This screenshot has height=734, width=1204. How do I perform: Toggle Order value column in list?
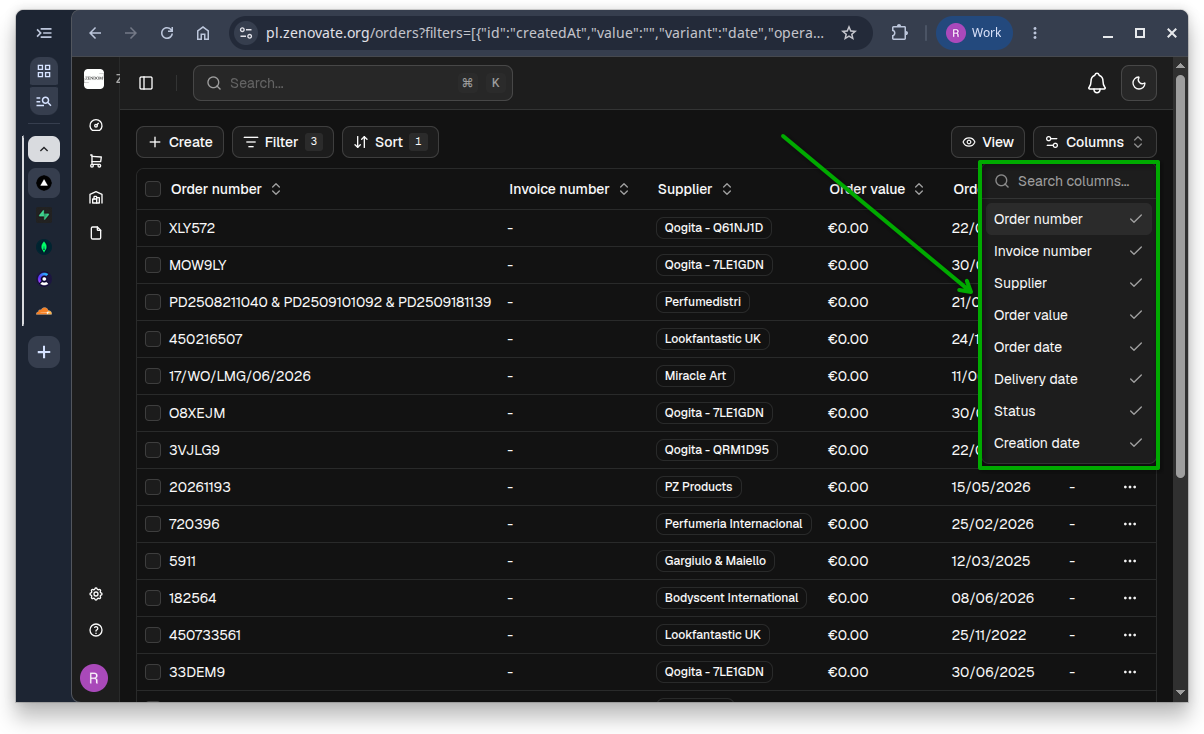(x=1068, y=315)
